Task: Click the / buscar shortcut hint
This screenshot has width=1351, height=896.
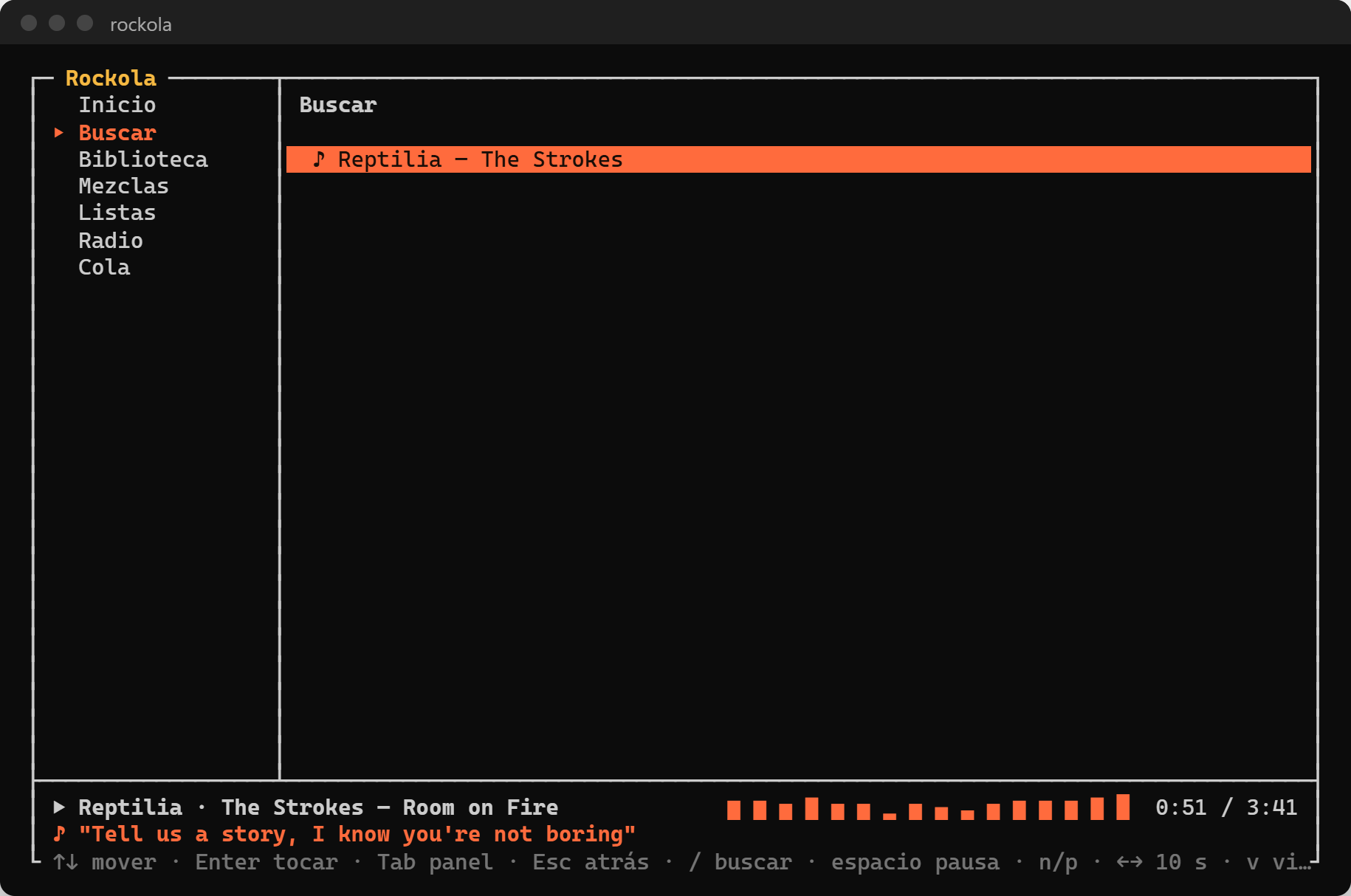Action: [740, 862]
